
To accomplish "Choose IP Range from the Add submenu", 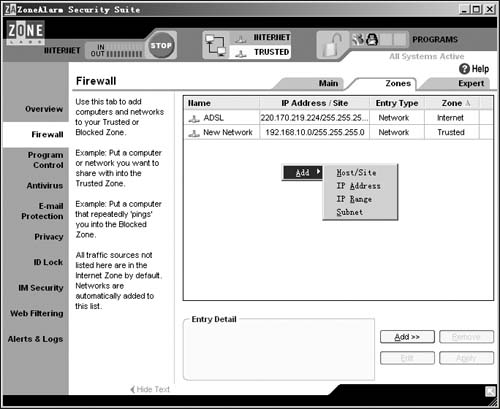I will coord(354,199).
